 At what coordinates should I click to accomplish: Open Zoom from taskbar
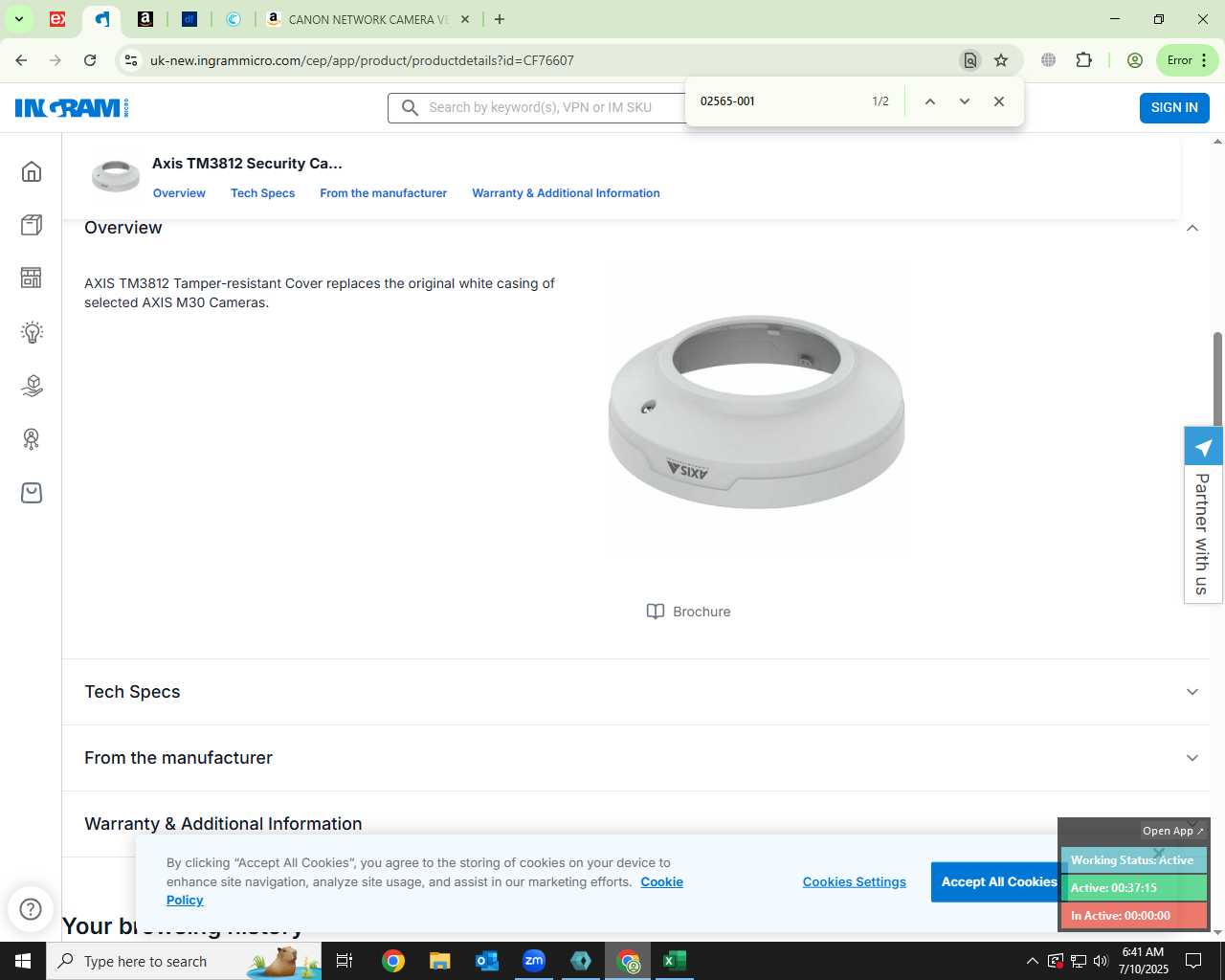tap(534, 961)
